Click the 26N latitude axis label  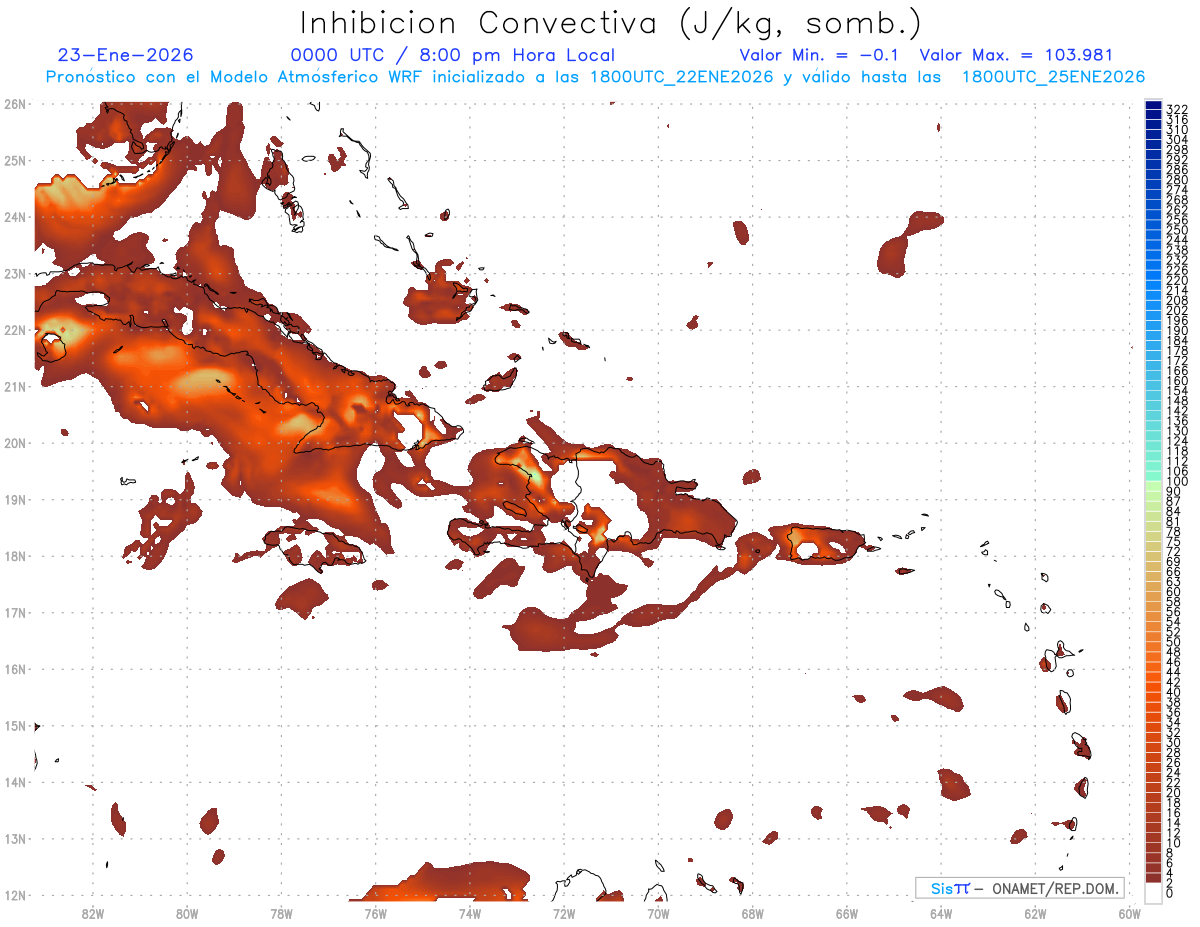(15, 104)
